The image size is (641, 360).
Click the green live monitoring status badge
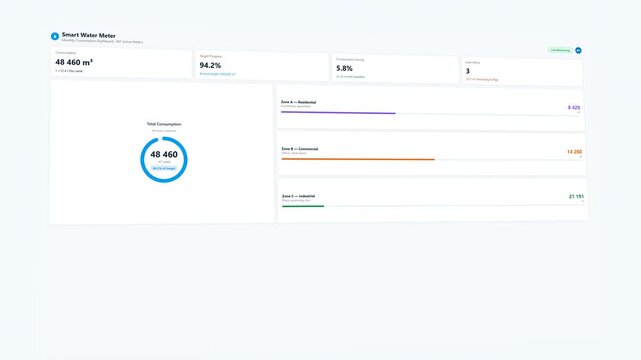(x=560, y=50)
